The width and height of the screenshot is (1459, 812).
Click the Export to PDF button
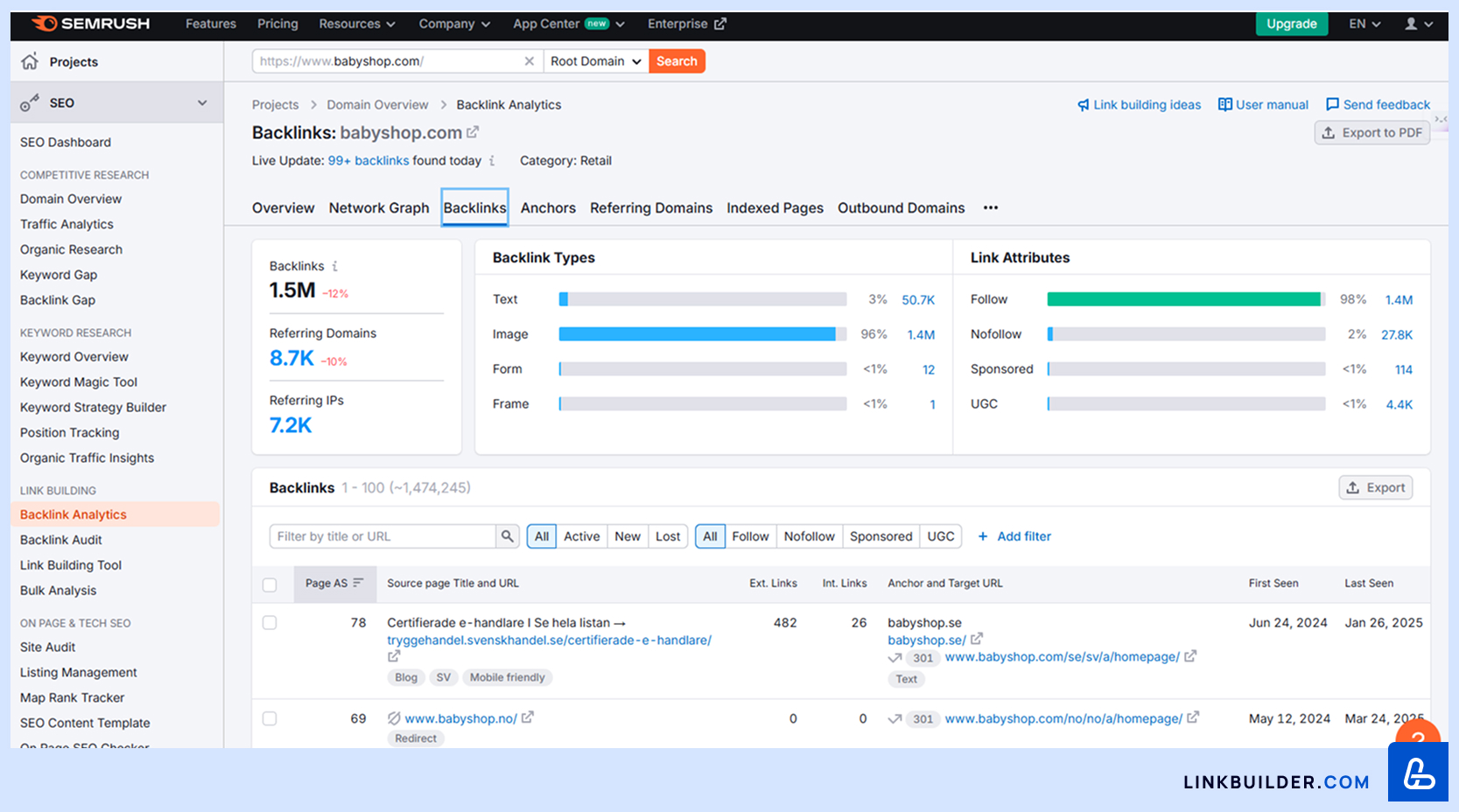(x=1371, y=133)
